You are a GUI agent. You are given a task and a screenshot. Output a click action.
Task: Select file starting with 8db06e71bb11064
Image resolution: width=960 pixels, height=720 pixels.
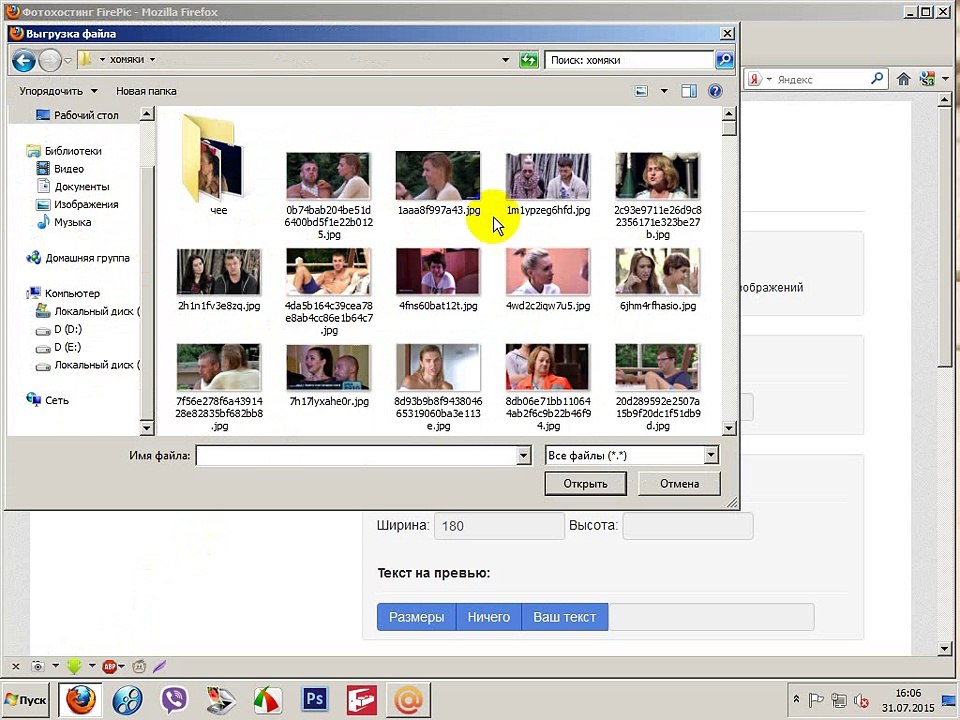[548, 387]
